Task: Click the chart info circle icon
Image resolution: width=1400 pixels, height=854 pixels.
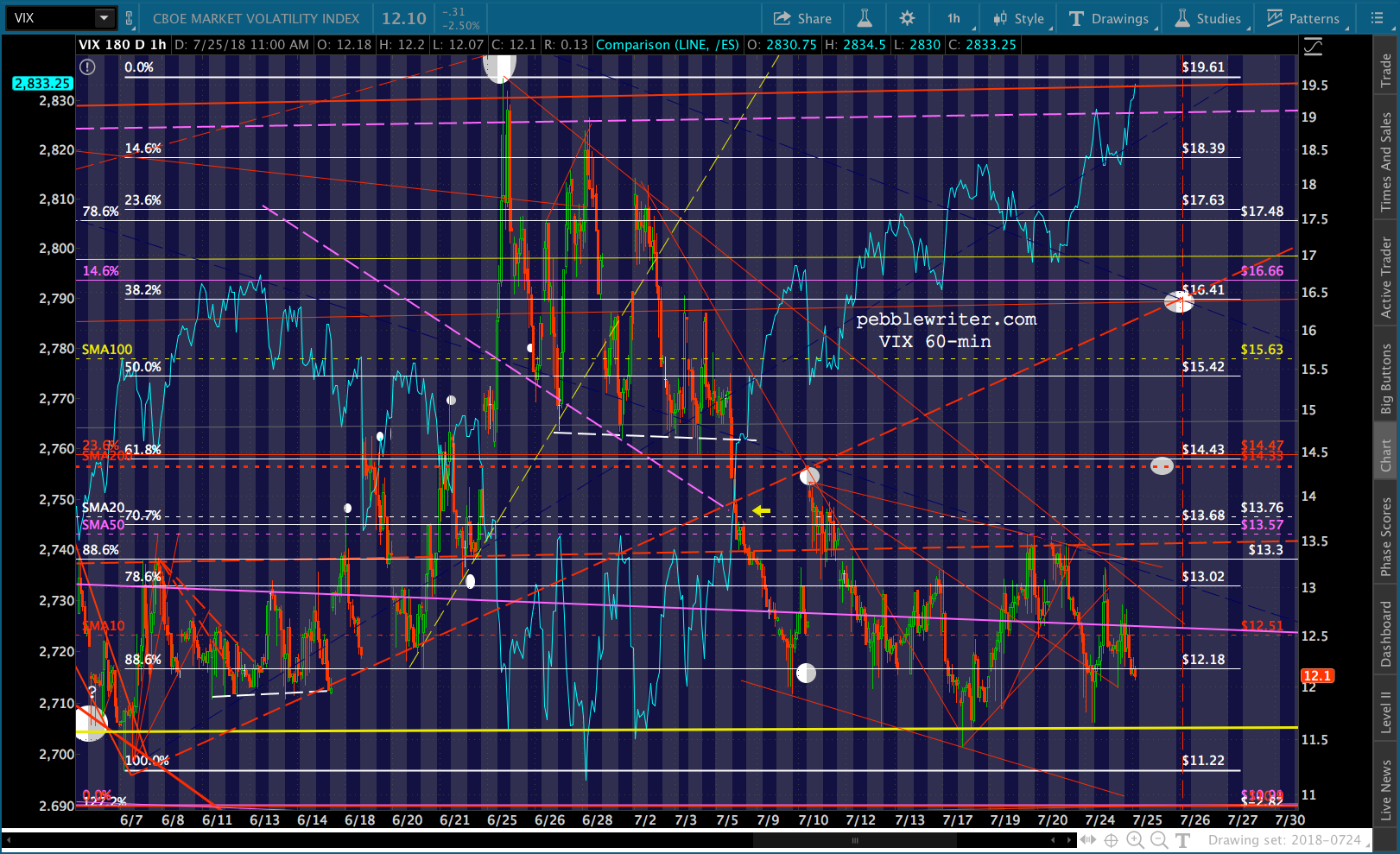Action: tap(87, 67)
